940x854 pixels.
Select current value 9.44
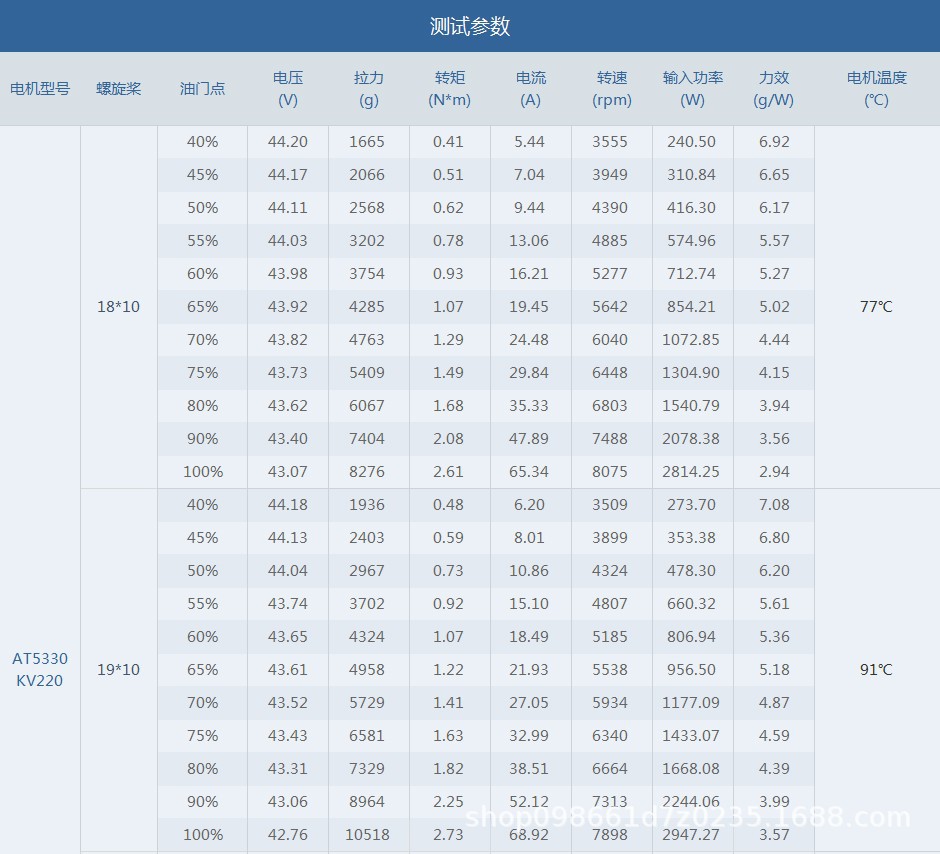(x=529, y=208)
